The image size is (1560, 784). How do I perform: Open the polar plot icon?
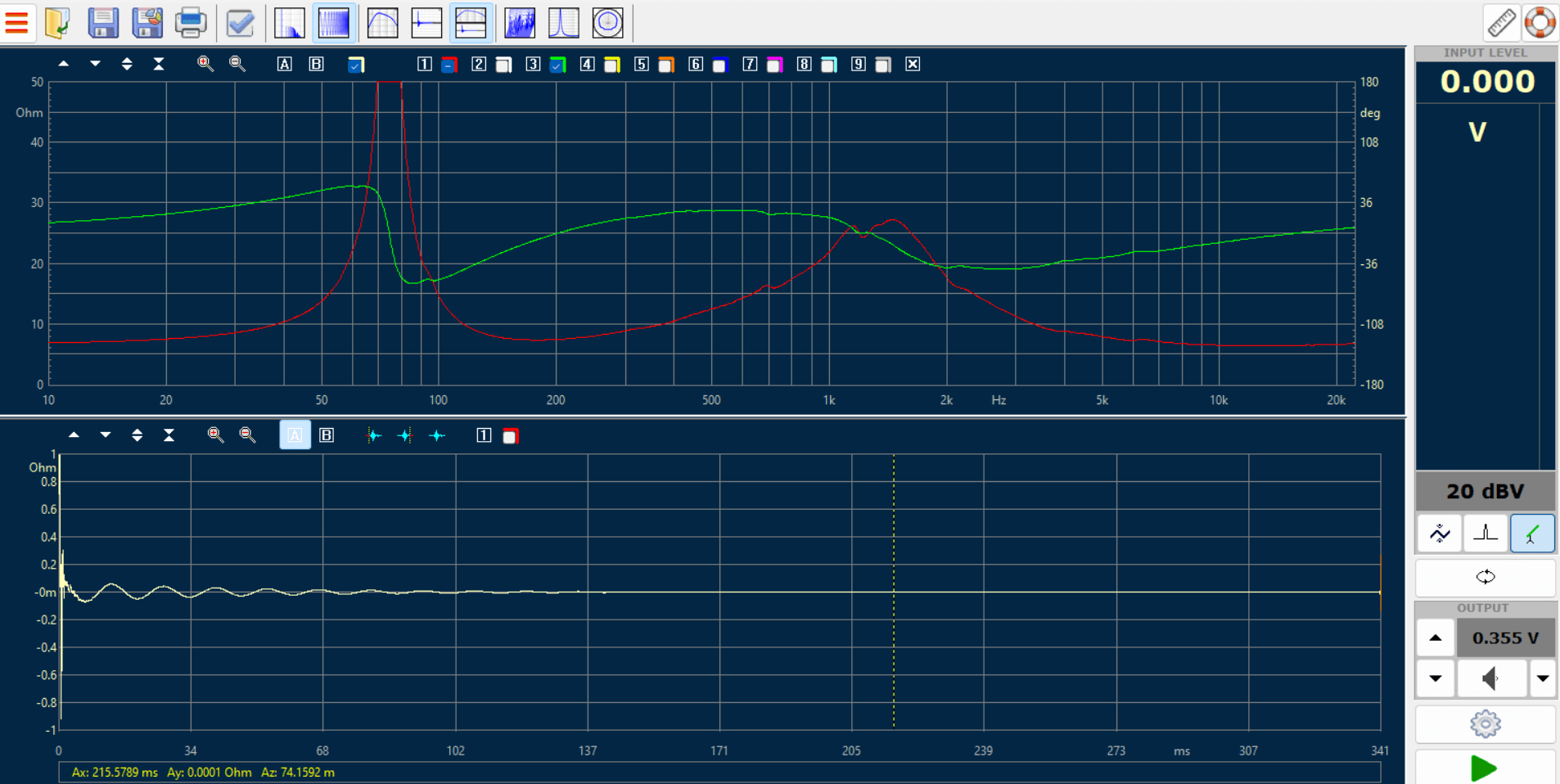coord(607,23)
